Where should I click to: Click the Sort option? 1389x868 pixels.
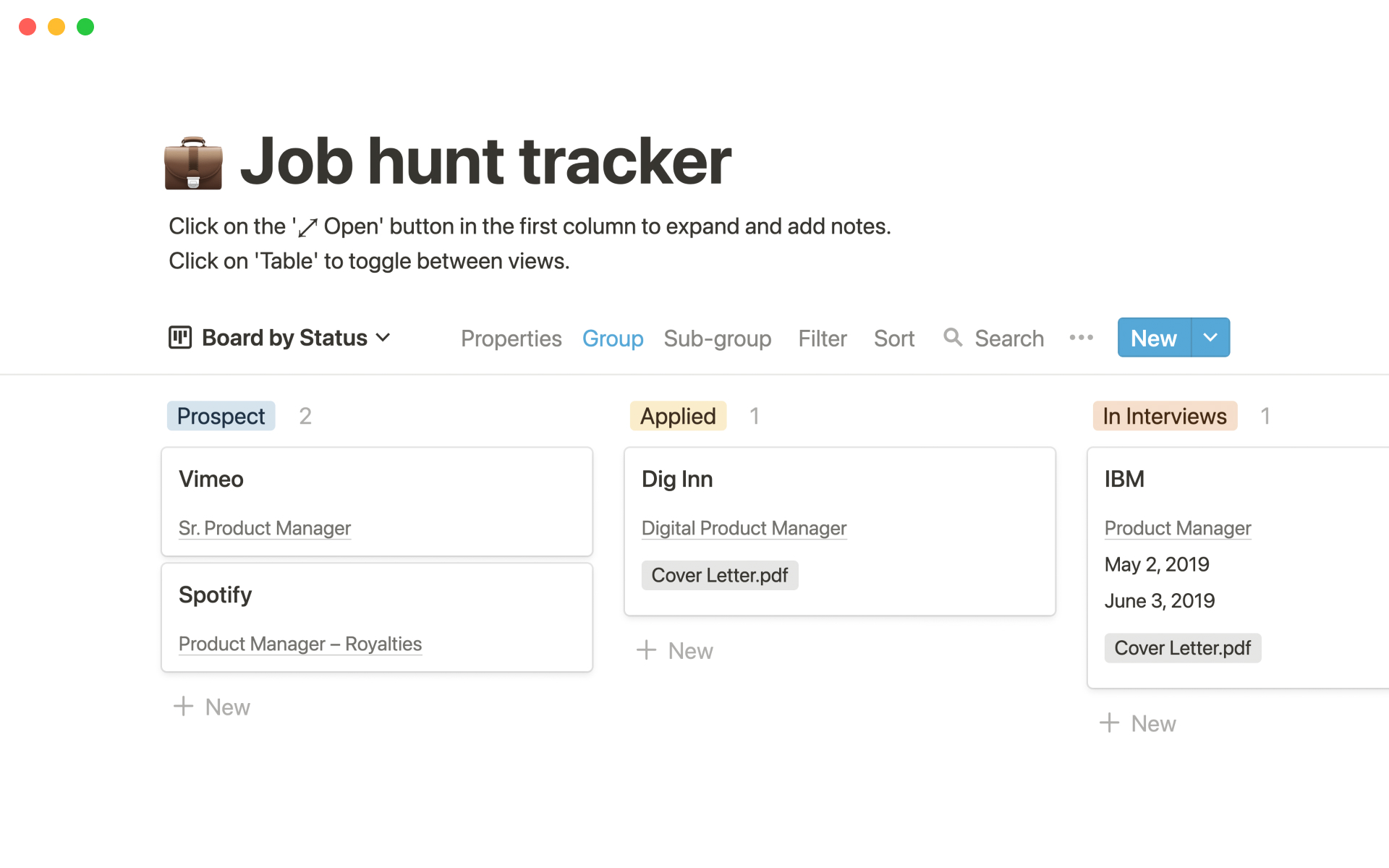tap(893, 339)
